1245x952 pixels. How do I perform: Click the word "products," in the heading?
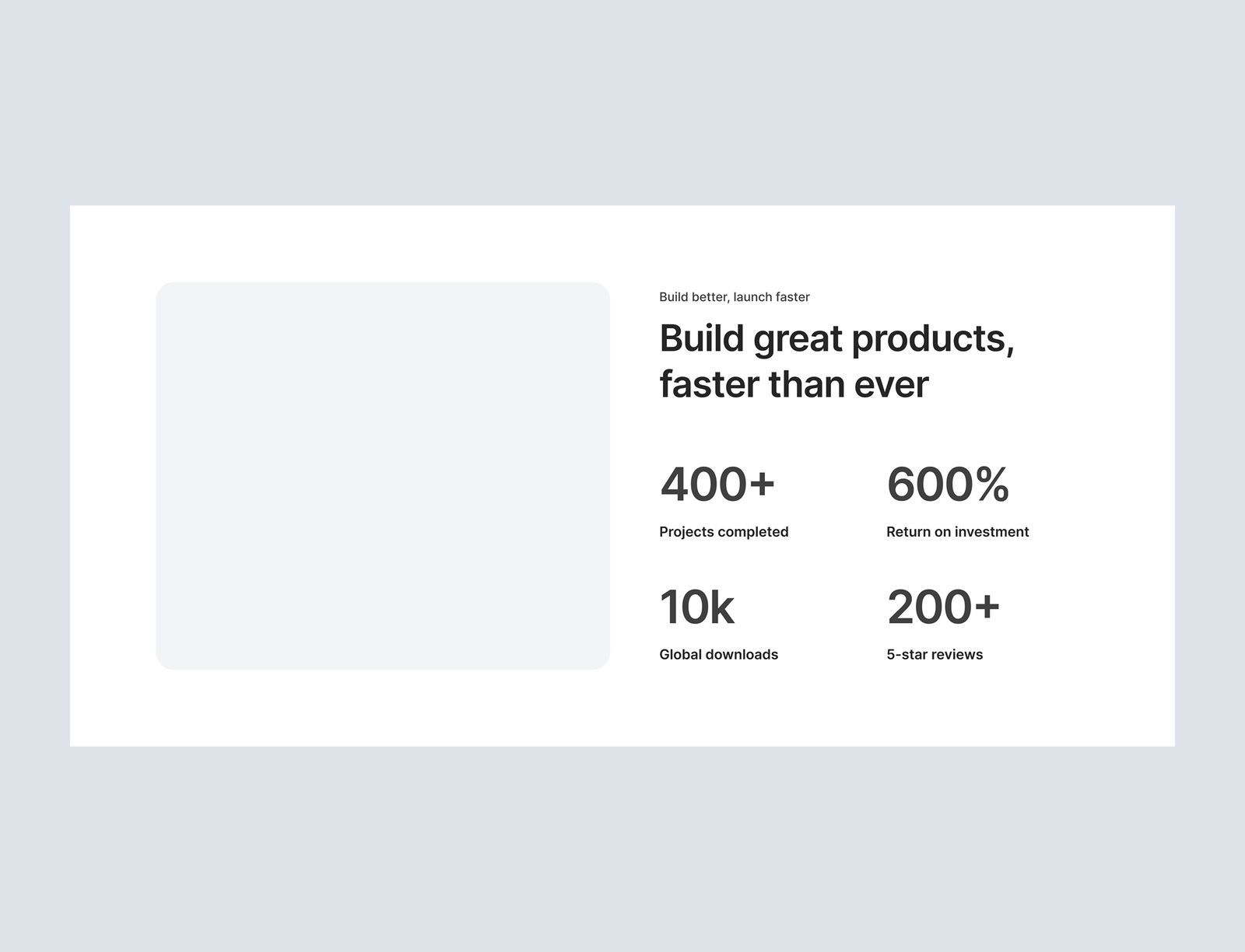coord(933,339)
